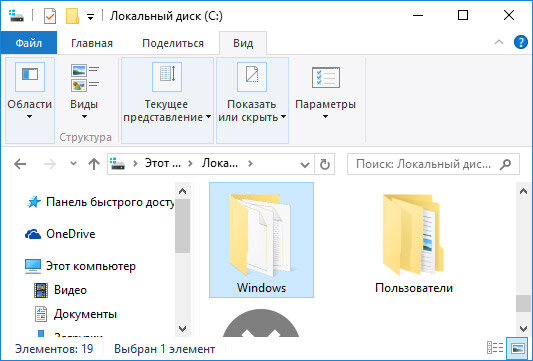This screenshot has width=533, height=361.
Task: Click 'Выбран 1 элемент' status text
Action: (x=165, y=349)
